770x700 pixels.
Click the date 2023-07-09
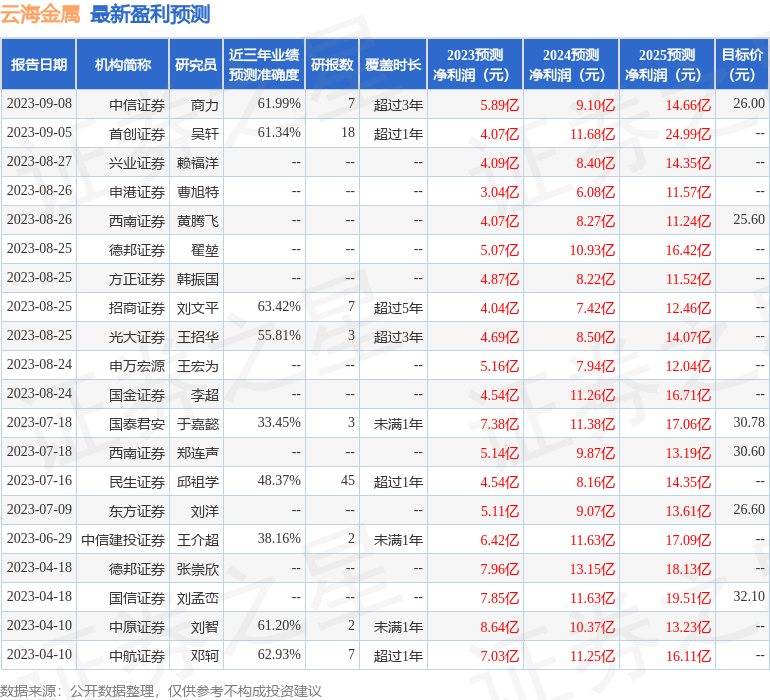(39, 509)
